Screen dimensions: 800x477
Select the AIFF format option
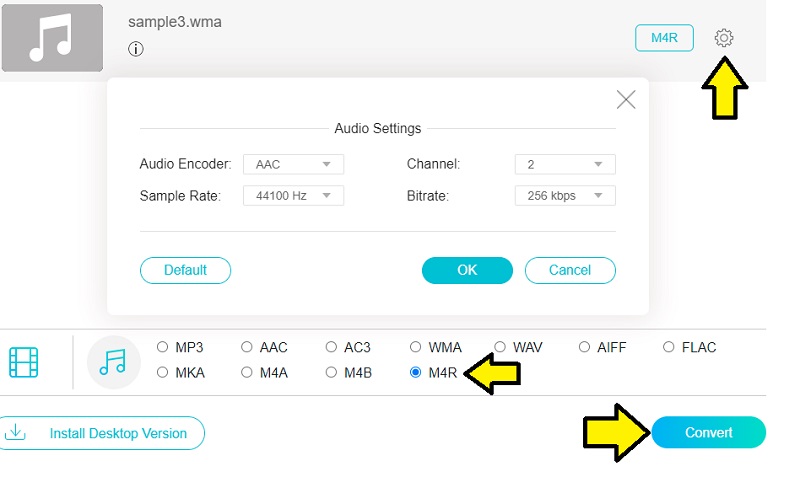tap(585, 348)
